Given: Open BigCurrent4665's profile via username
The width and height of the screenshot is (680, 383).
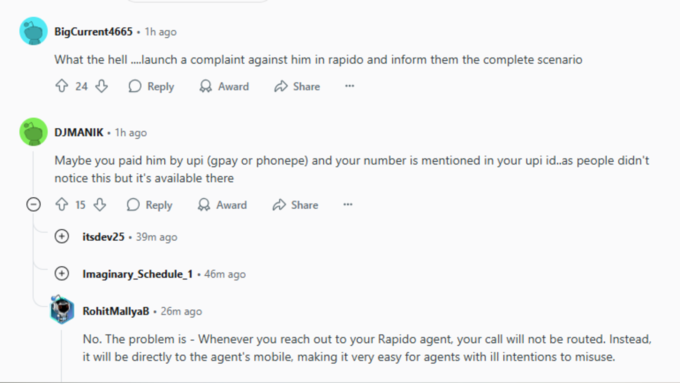Looking at the screenshot, I should [93, 32].
